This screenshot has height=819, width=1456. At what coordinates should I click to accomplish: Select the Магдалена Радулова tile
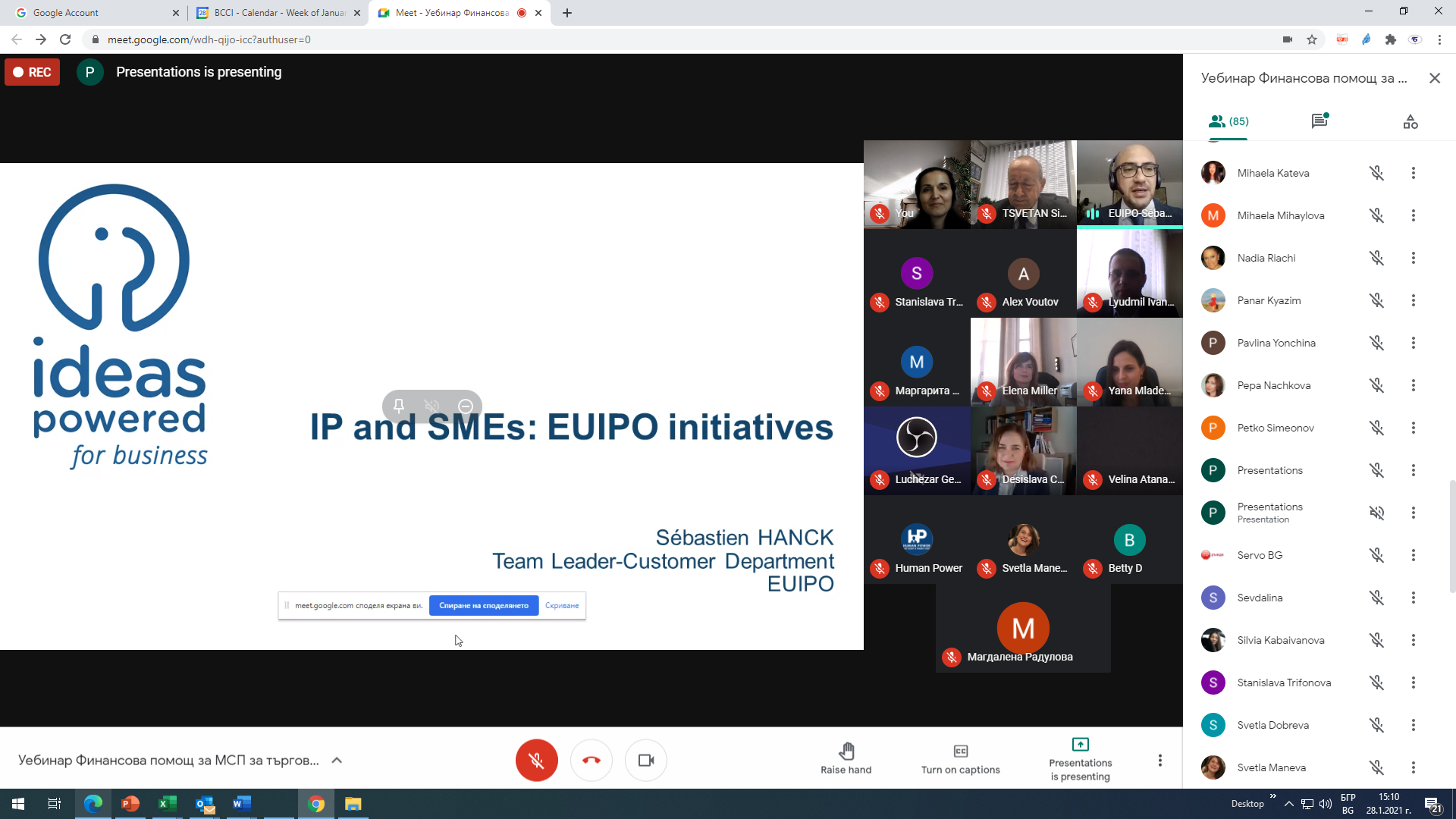point(1023,628)
